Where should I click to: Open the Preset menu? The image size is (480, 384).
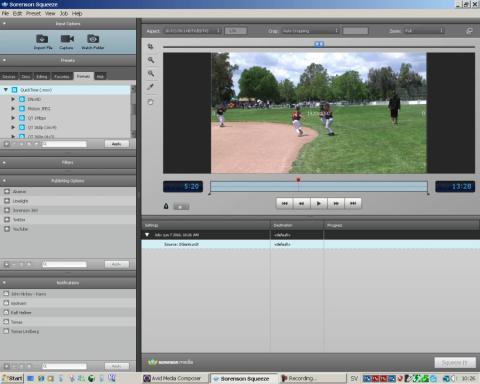(x=33, y=13)
